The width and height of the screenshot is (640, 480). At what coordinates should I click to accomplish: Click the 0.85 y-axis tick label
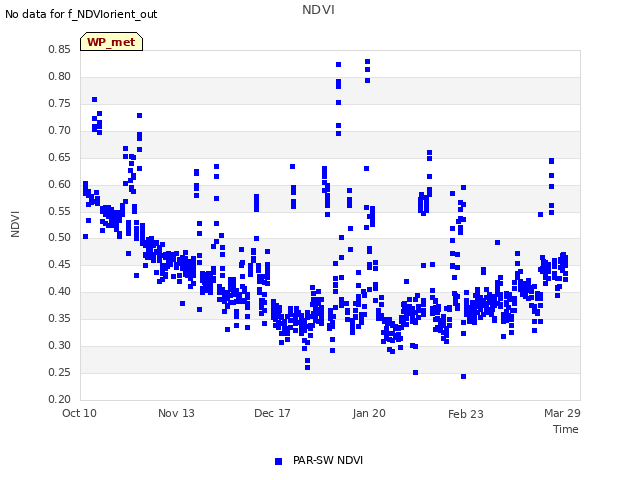tap(60, 49)
